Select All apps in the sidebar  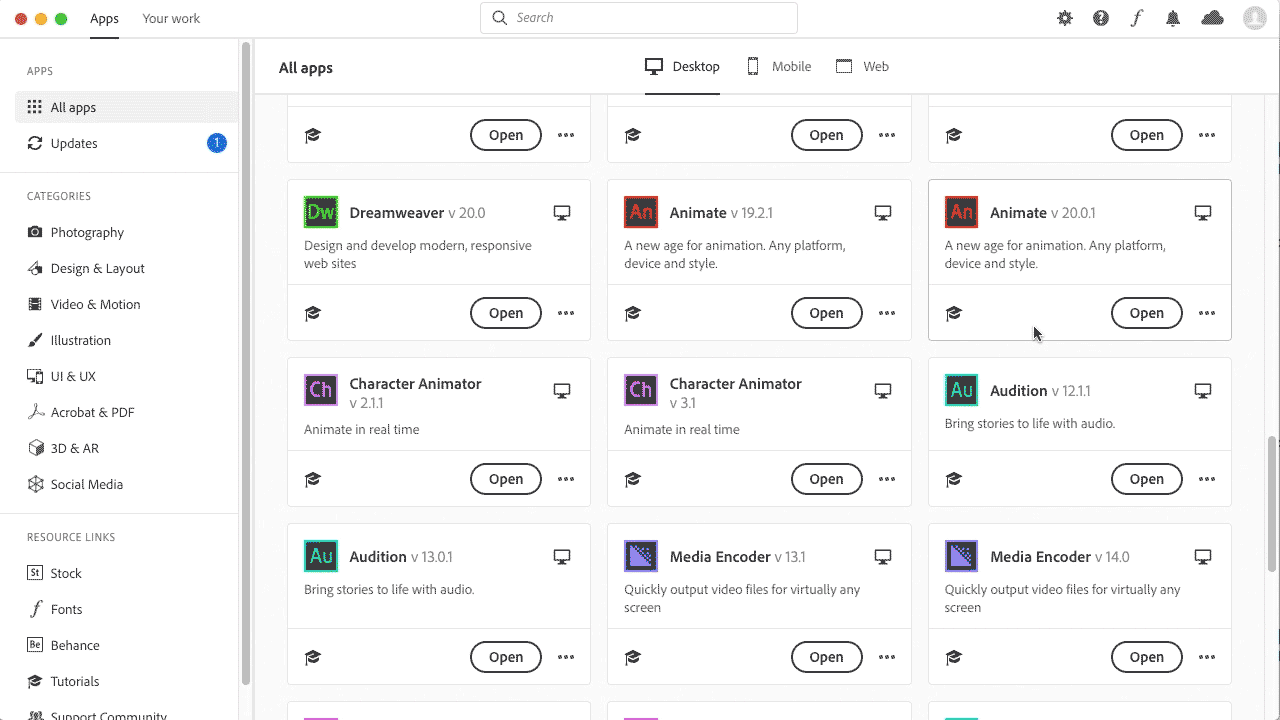tap(127, 107)
